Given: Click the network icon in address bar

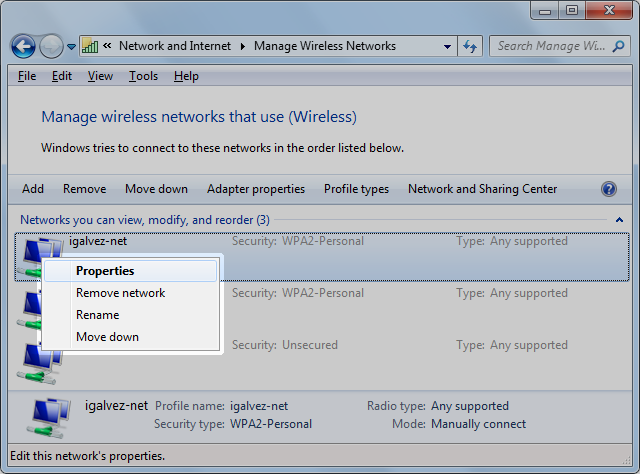Looking at the screenshot, I should [x=90, y=46].
